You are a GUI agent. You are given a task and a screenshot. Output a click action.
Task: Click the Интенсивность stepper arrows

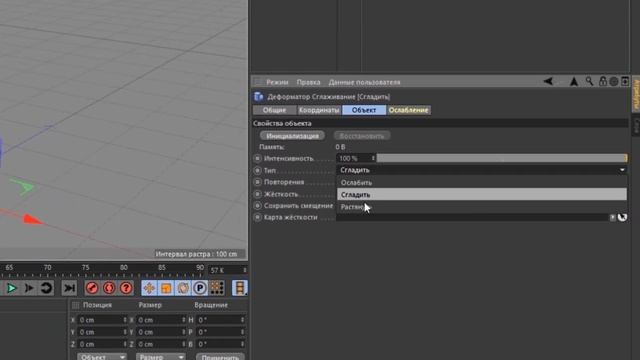(x=373, y=158)
